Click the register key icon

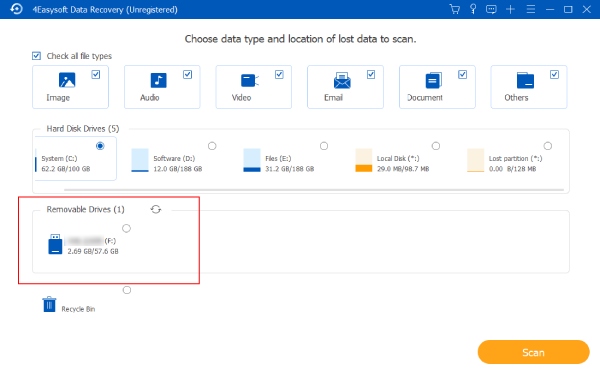pos(473,9)
